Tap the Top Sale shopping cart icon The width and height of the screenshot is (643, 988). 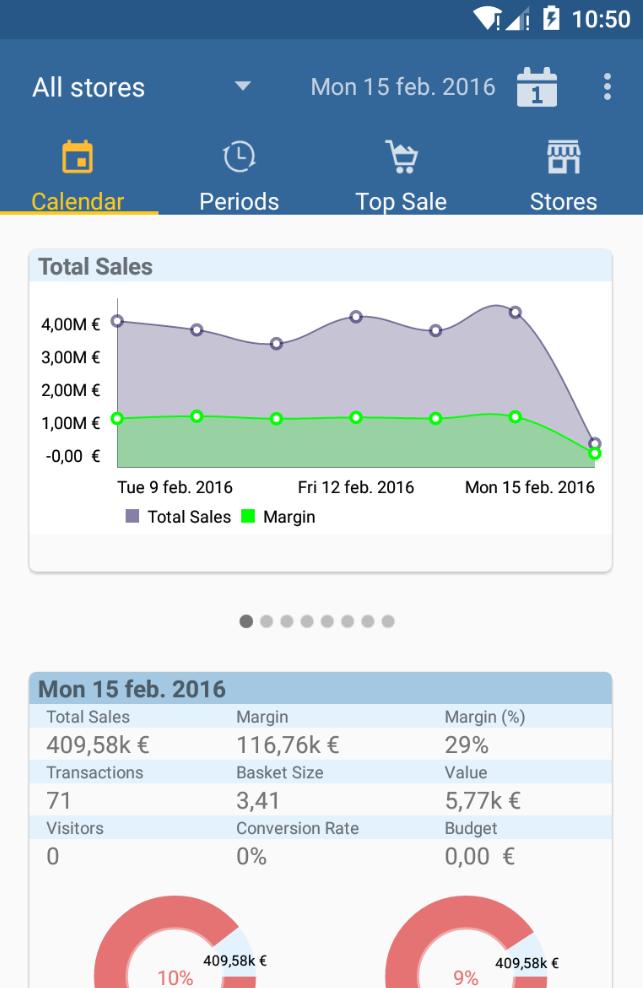click(401, 157)
